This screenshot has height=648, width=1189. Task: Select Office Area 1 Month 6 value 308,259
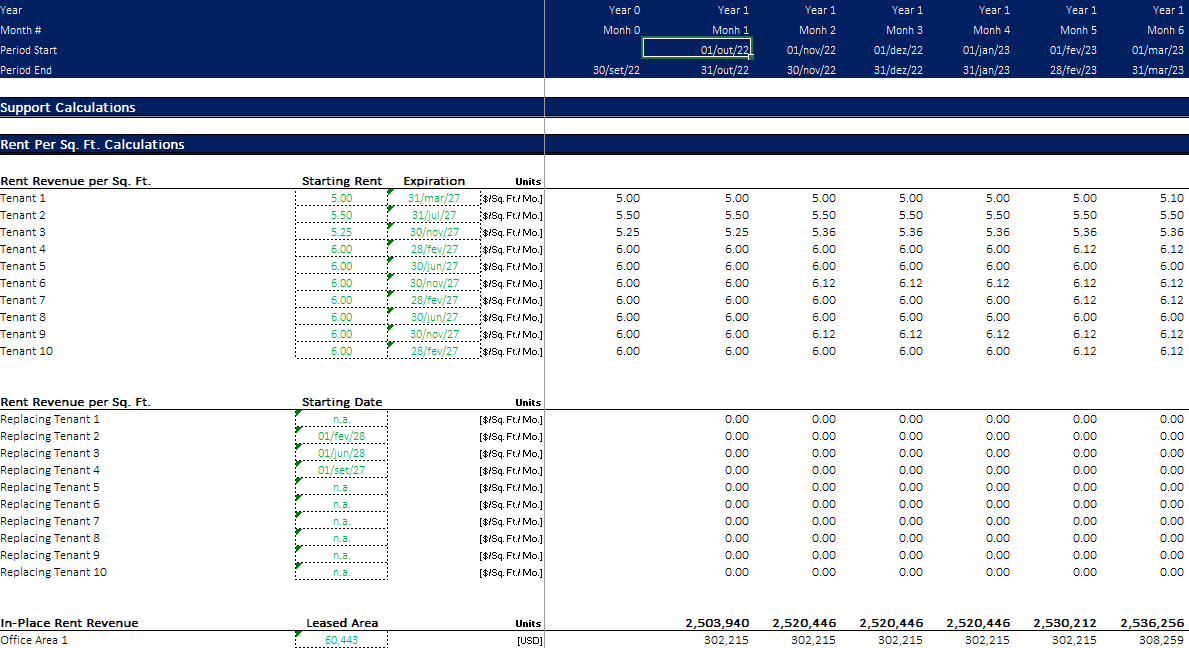[x=1162, y=640]
